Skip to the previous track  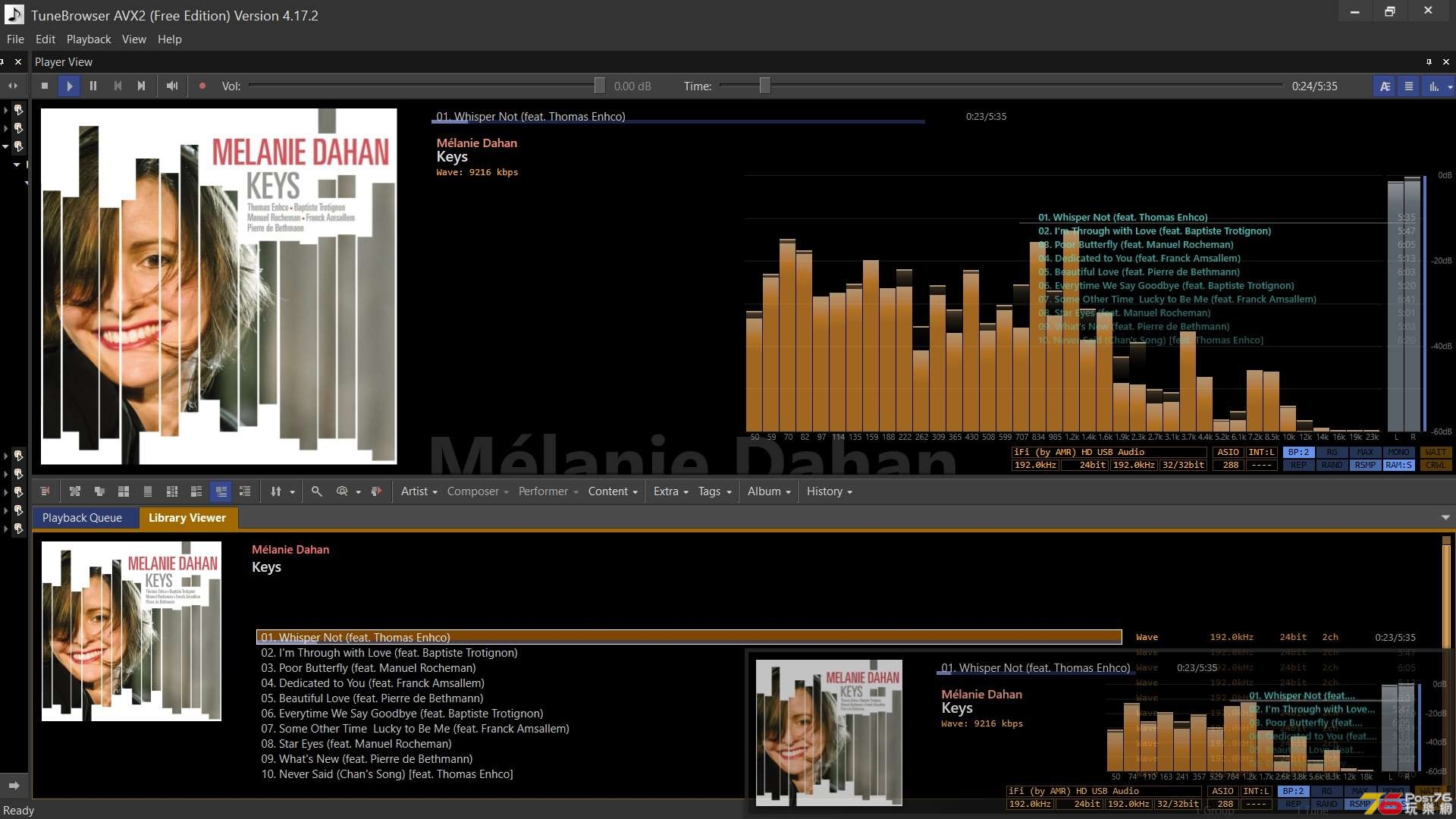click(118, 86)
